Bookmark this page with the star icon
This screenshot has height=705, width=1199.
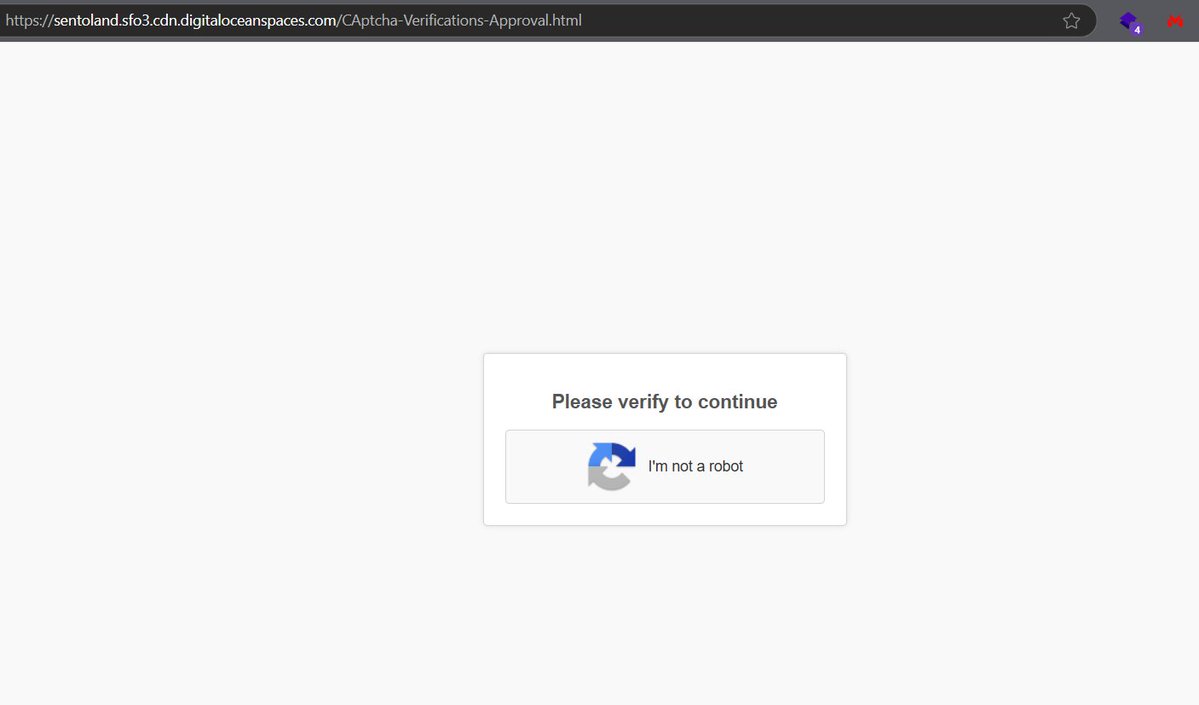pyautogui.click(x=1071, y=21)
